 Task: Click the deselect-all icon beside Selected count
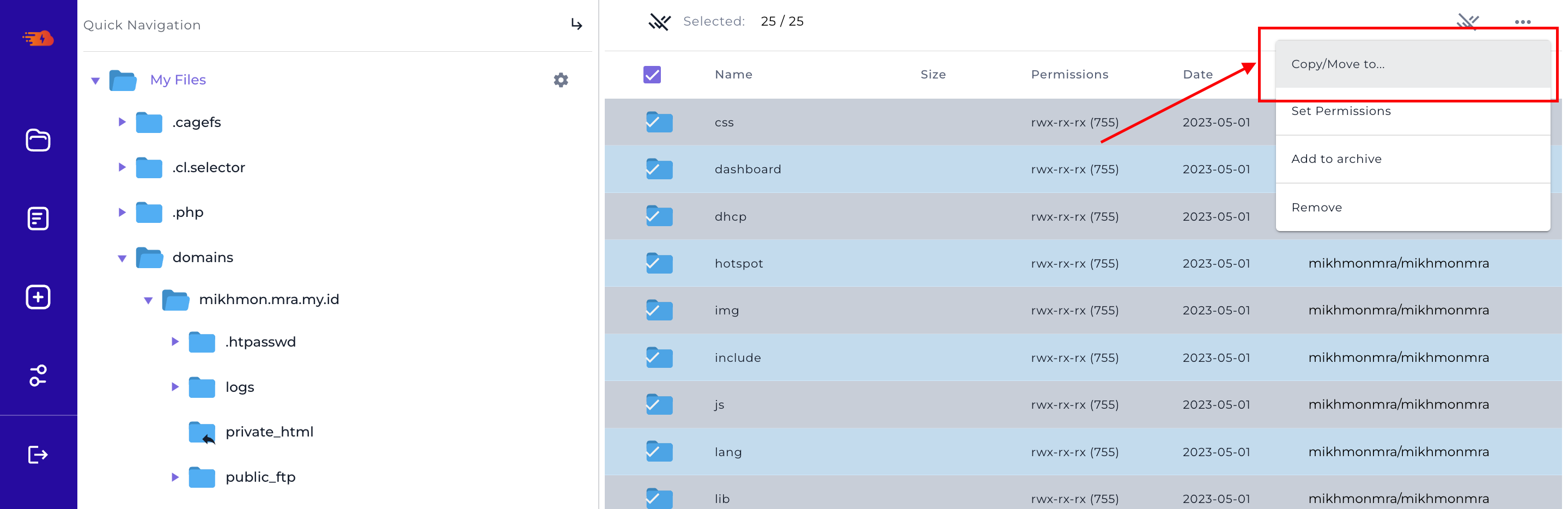[659, 22]
